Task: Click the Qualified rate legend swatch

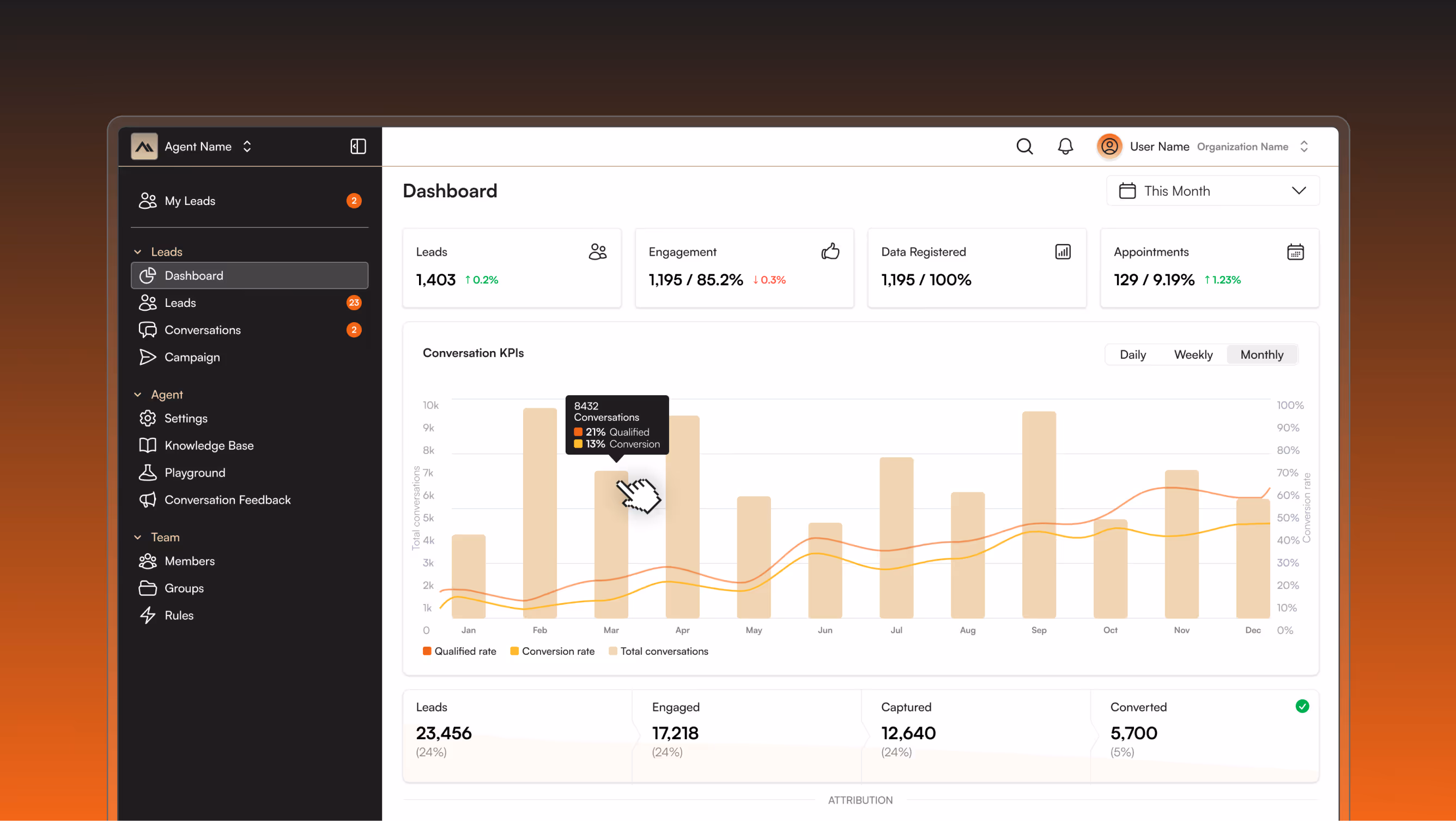Action: [427, 651]
